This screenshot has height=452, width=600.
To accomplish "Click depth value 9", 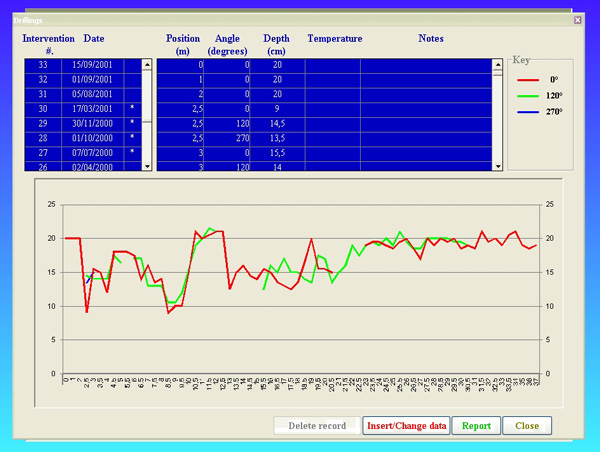I will pos(277,109).
